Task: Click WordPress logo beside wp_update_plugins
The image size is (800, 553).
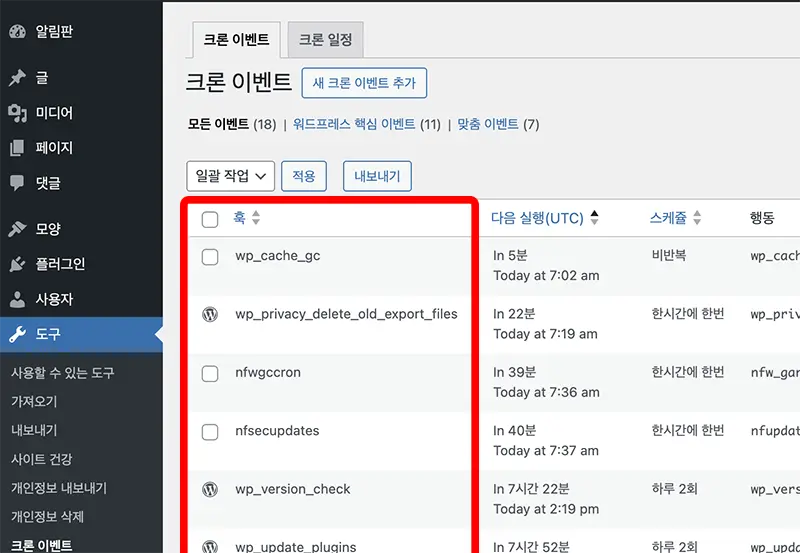Action: pyautogui.click(x=210, y=547)
